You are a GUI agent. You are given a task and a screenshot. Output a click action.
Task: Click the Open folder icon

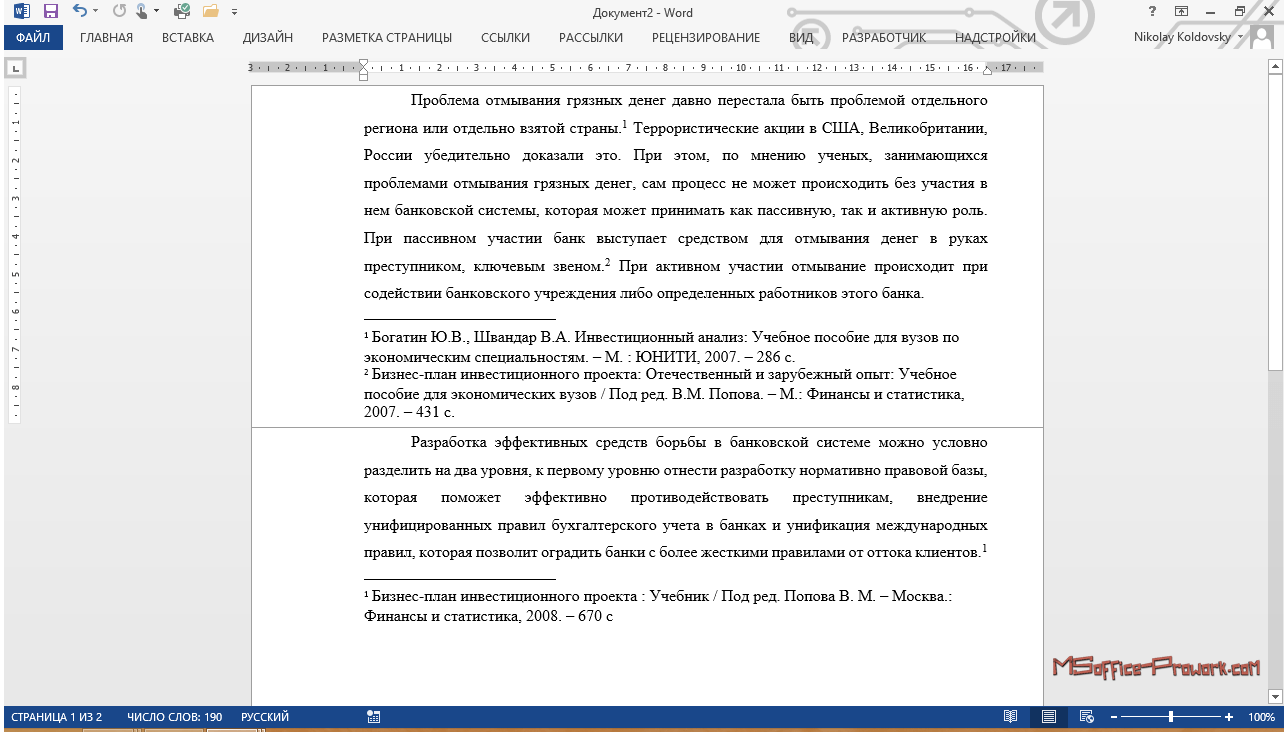[x=210, y=12]
